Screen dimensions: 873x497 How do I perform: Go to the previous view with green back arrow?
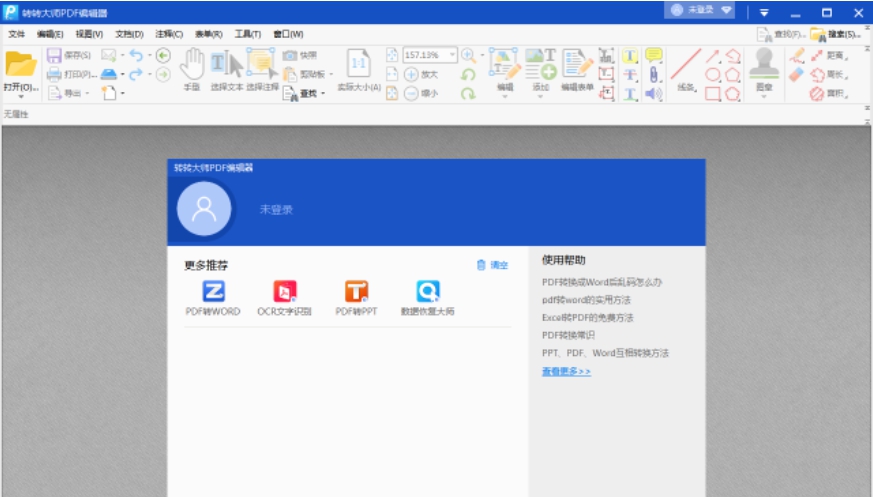[x=163, y=55]
